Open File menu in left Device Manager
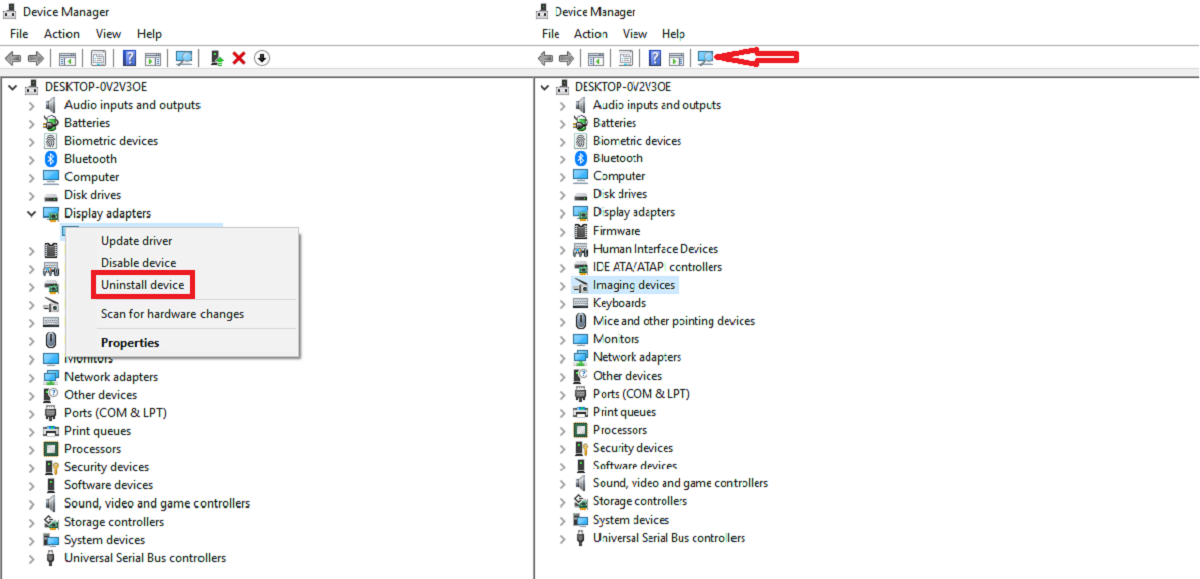Screen dimensions: 1200x579 pos(19,34)
